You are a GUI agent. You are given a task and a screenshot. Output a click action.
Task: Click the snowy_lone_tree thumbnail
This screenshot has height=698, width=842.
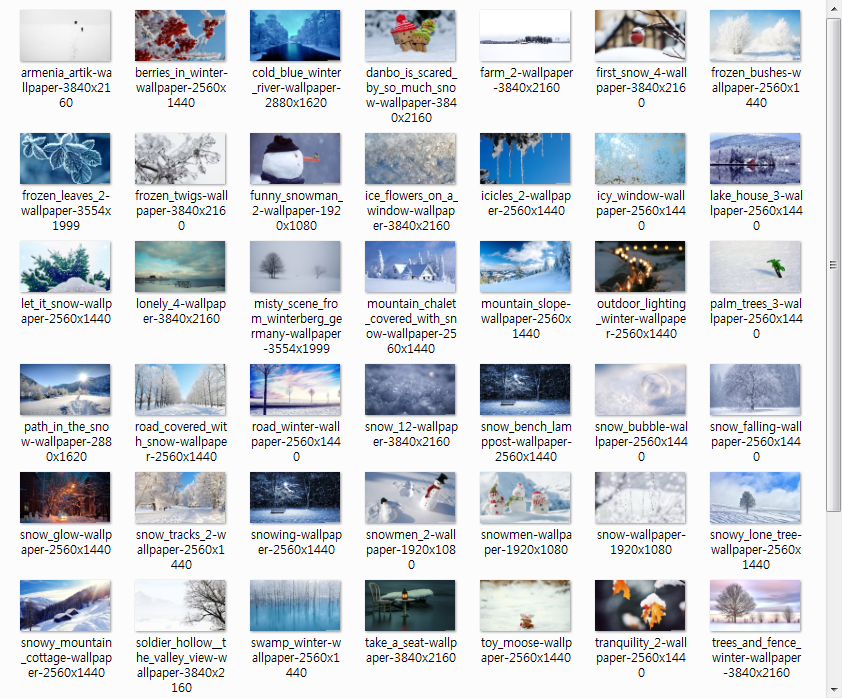[755, 498]
